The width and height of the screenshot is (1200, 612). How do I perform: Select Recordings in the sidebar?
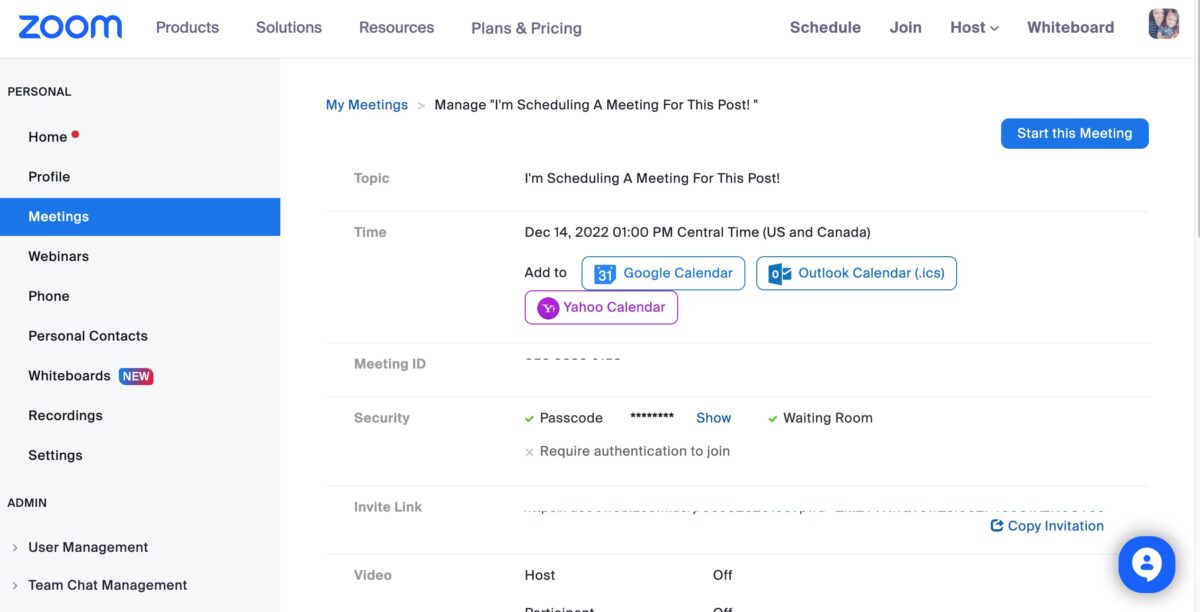click(65, 416)
